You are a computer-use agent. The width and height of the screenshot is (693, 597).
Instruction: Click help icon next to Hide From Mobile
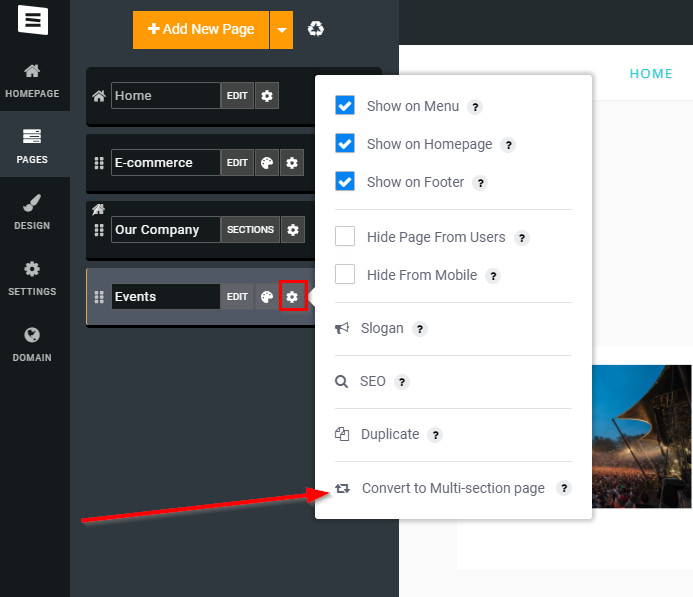tap(493, 276)
